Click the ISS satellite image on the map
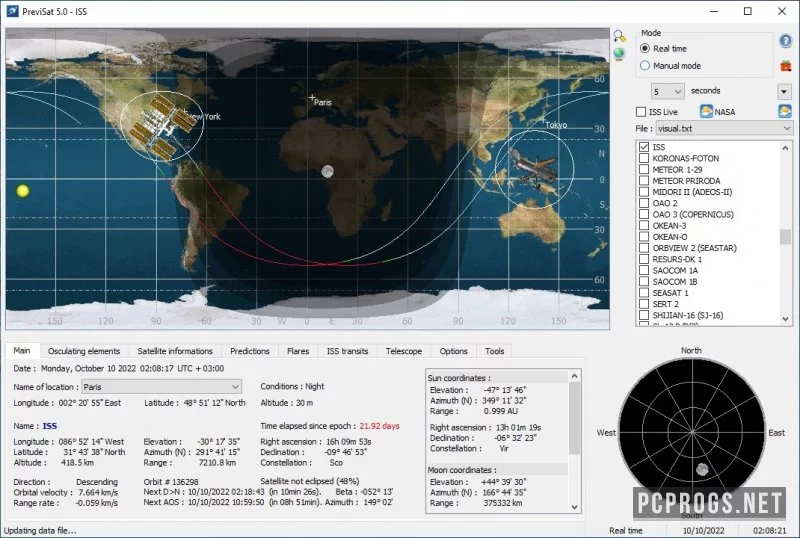Screen dimensions: 800x538 click(162, 127)
